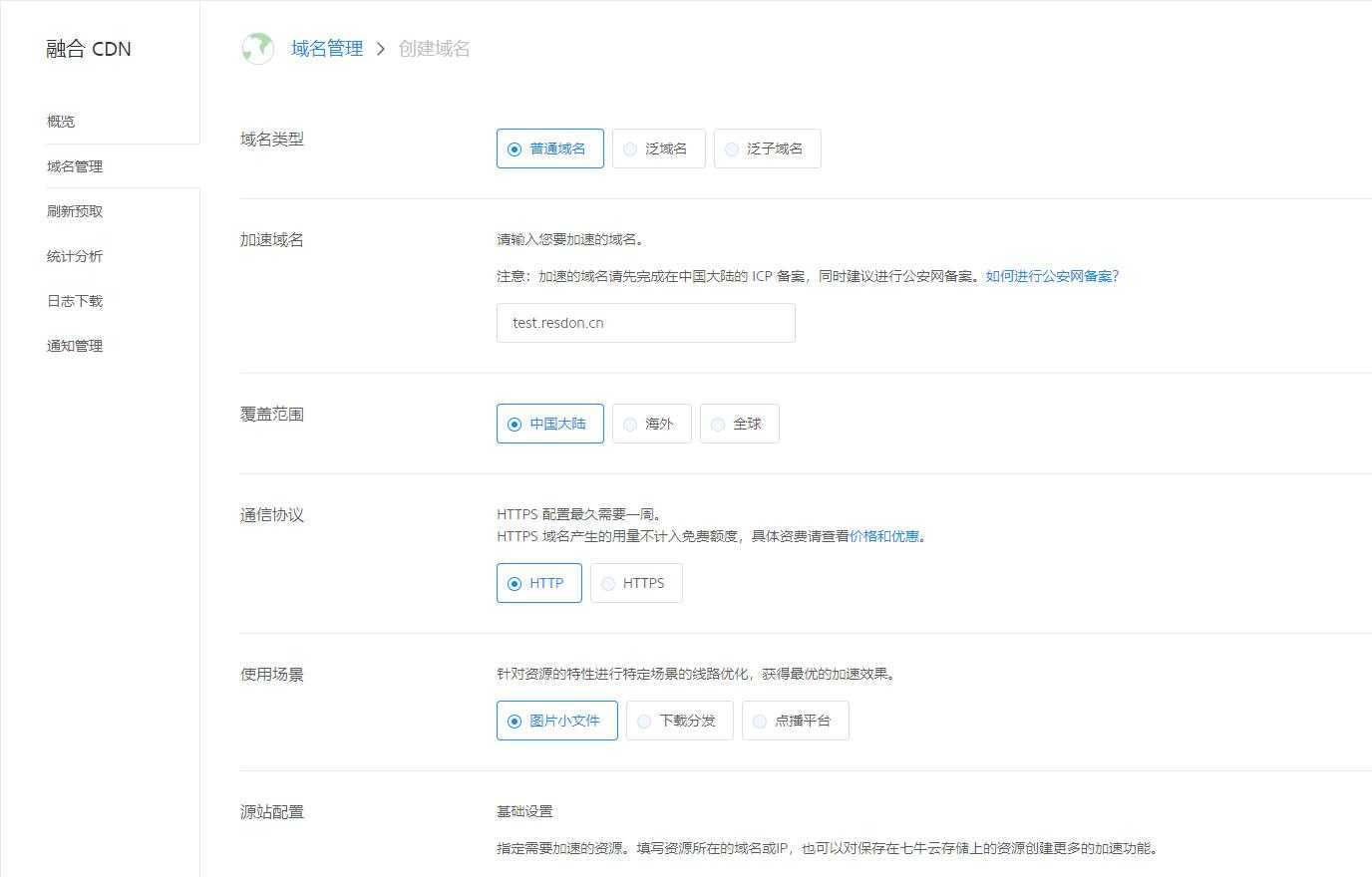
Task: Open the 概览 overview page
Action: [60, 121]
